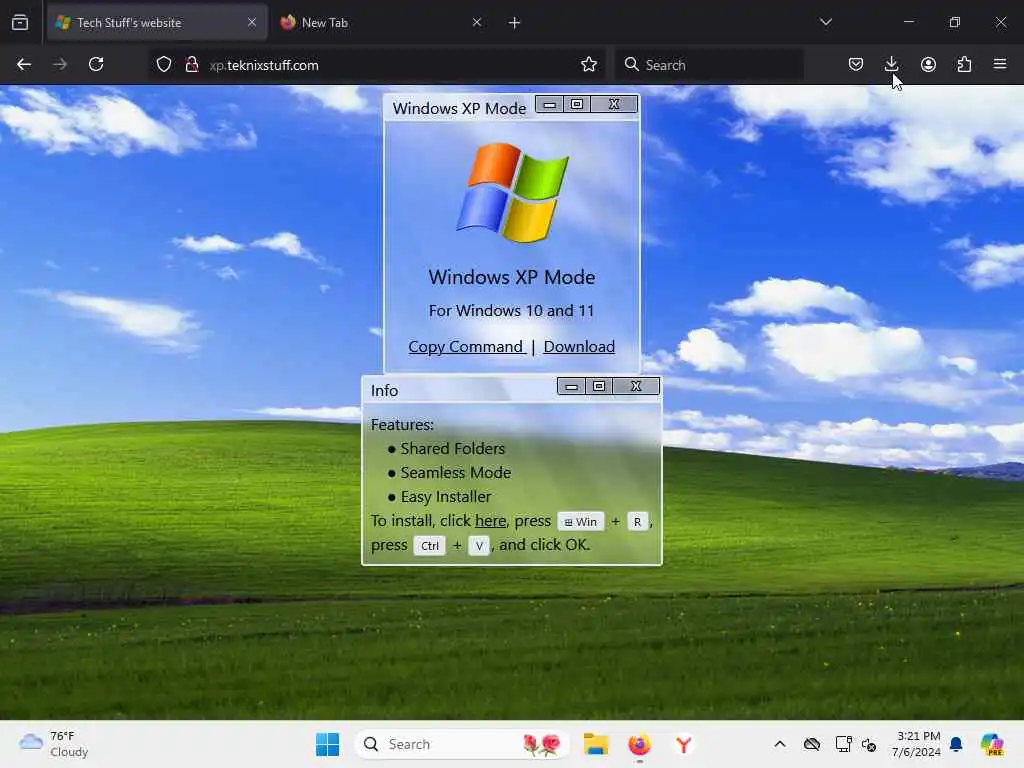Close the New Tab tab
Screen dimensions: 1024x768
tap(477, 22)
